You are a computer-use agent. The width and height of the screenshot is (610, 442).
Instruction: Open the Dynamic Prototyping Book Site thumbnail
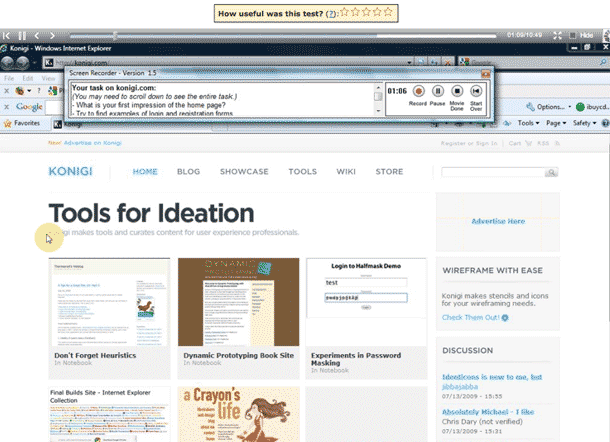(238, 302)
